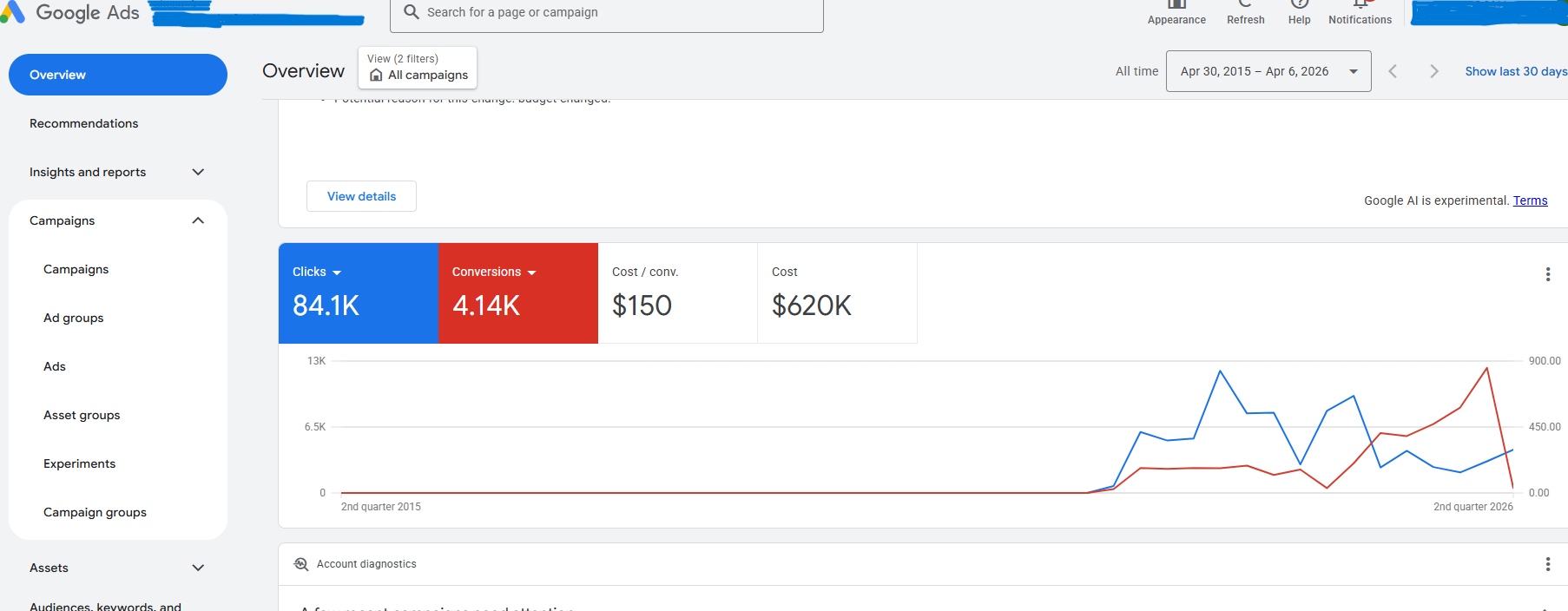1568x611 pixels.
Task: Click the Refresh icon
Action: point(1245,3)
